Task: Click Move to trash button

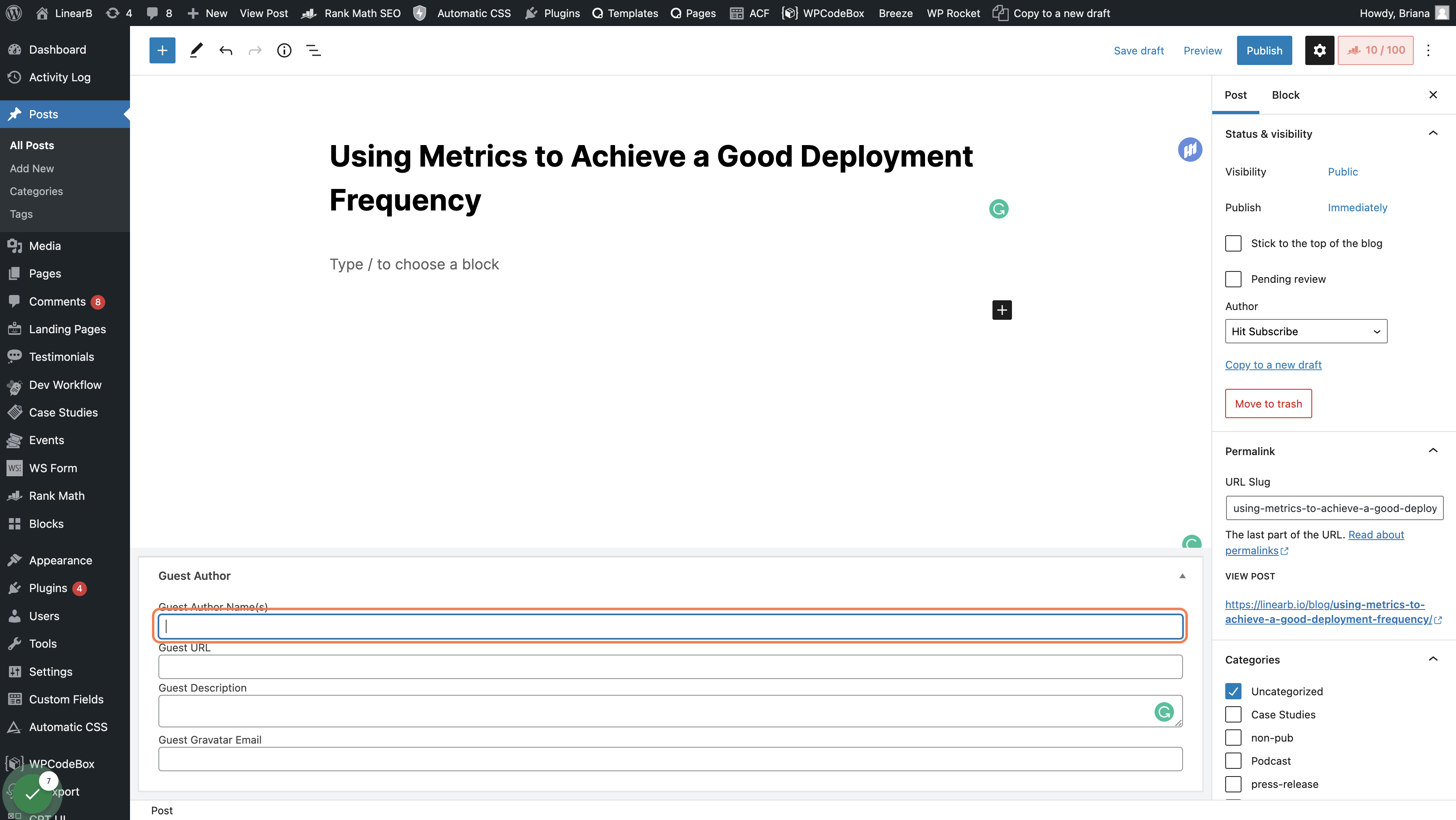Action: (1268, 404)
